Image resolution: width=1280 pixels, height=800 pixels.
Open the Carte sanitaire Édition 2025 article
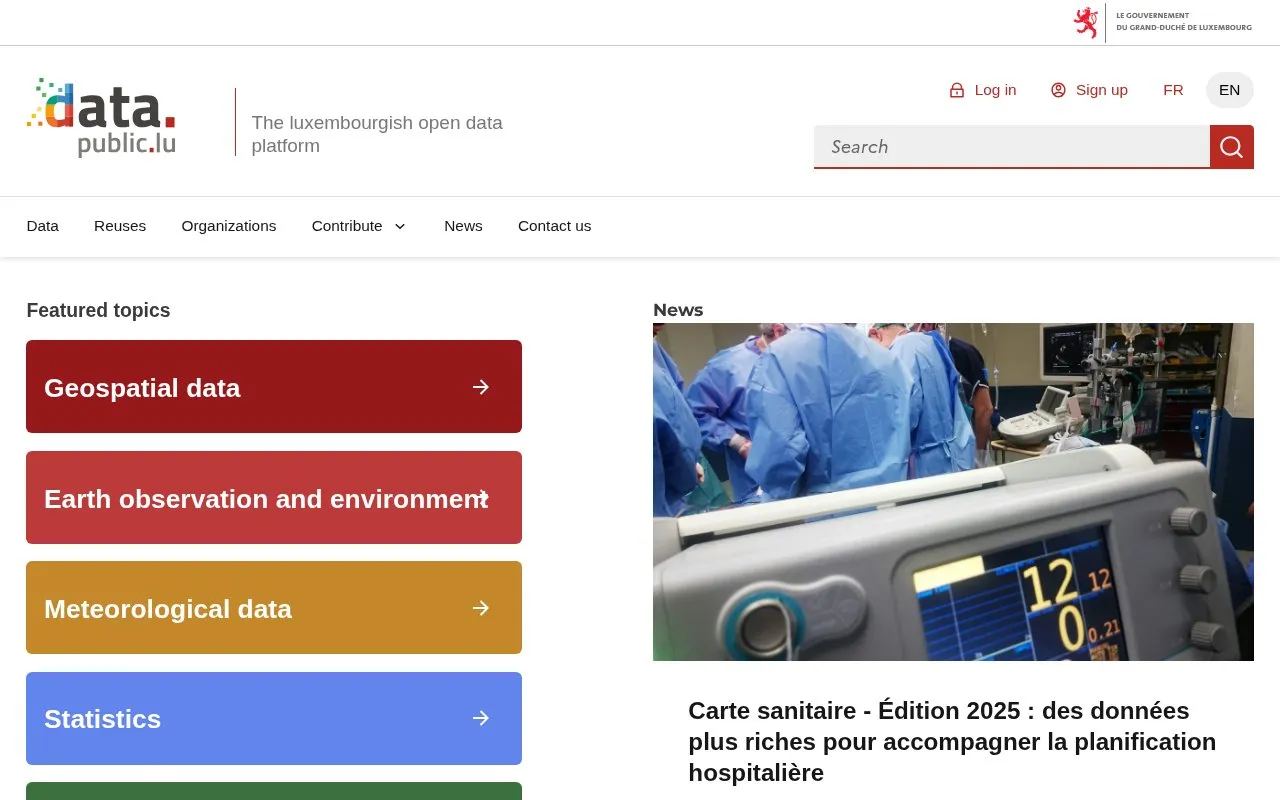point(952,742)
